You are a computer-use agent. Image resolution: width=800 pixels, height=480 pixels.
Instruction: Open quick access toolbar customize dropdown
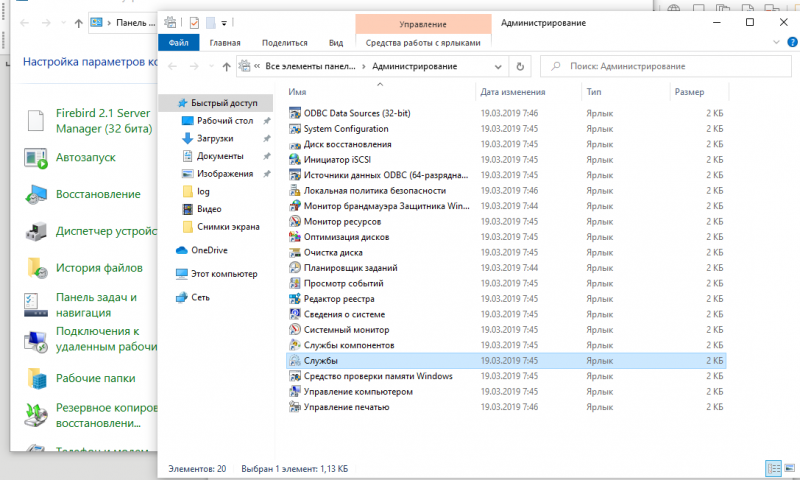(x=224, y=22)
